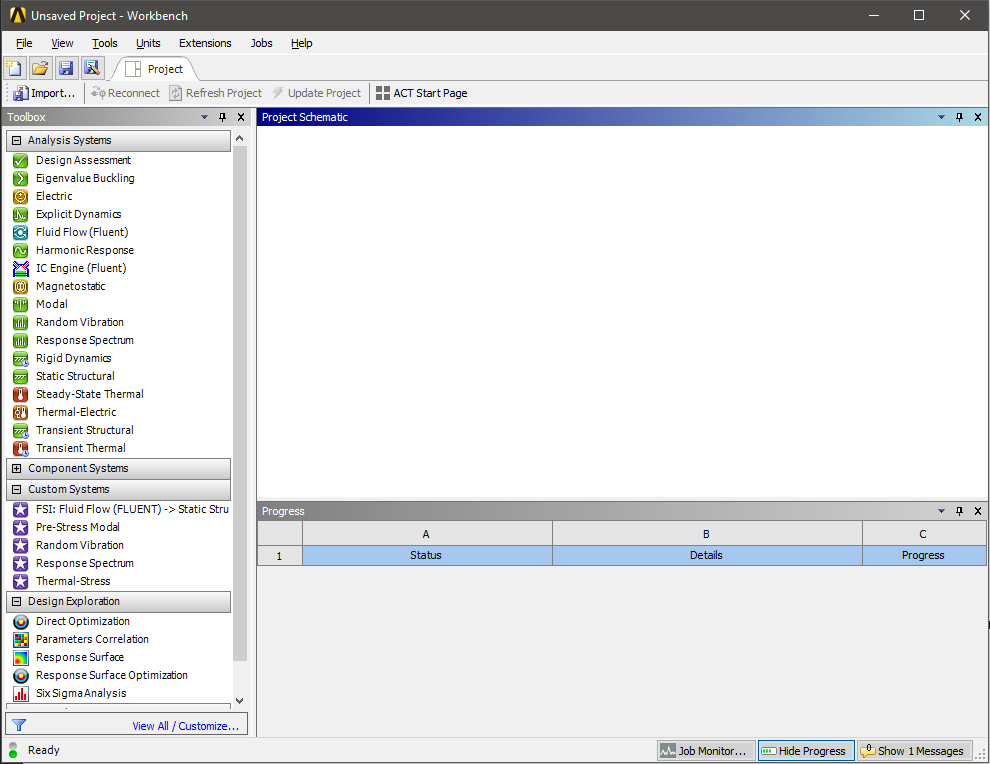Pin the Toolbox panel
The width and height of the screenshot is (990, 764).
click(222, 117)
